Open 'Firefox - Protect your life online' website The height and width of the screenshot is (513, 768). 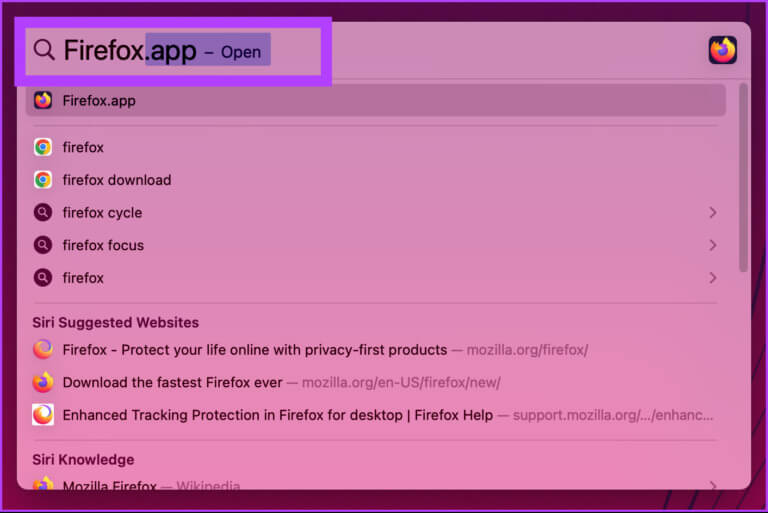tap(376, 350)
